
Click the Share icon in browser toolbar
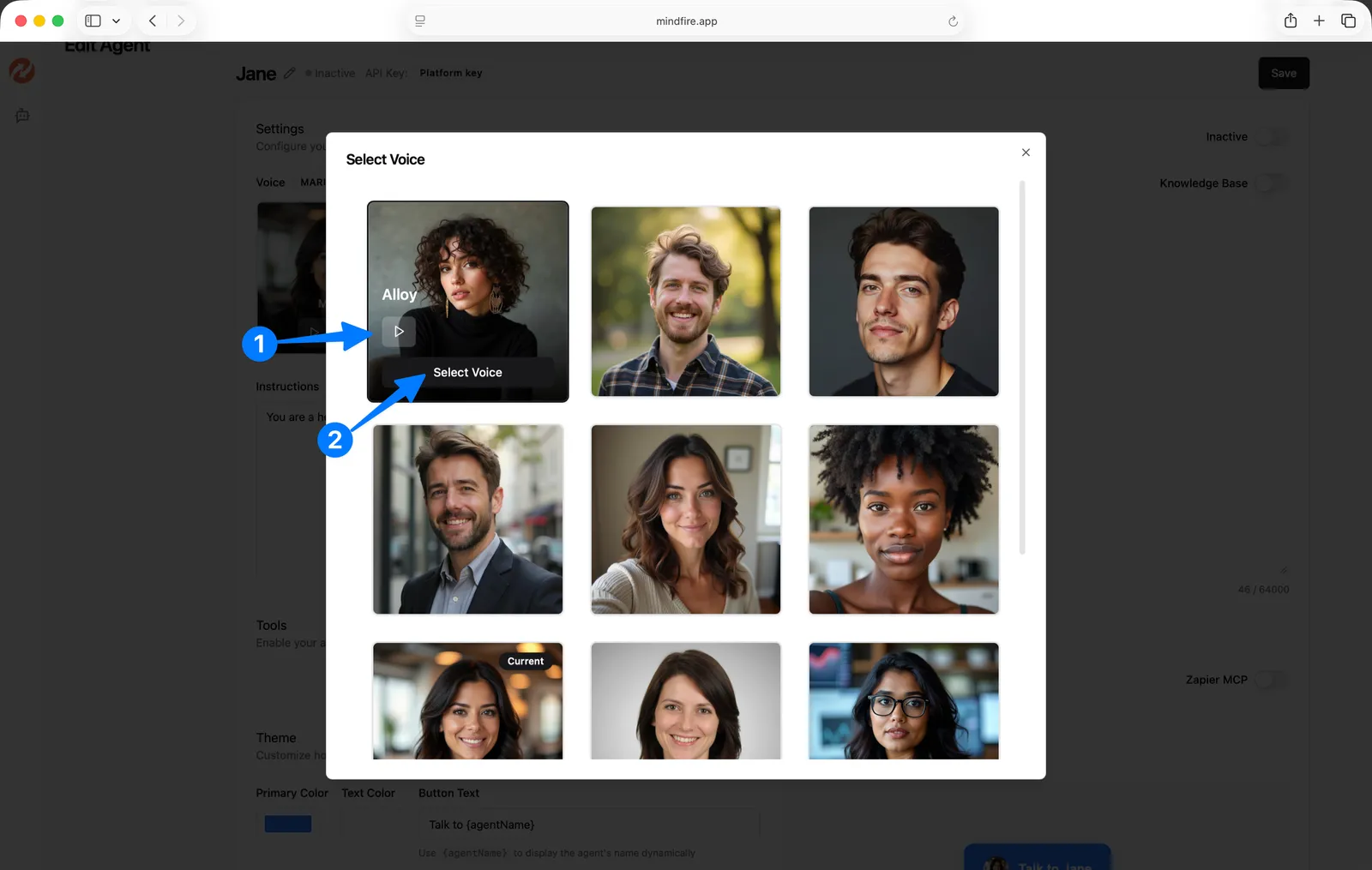[x=1290, y=21]
